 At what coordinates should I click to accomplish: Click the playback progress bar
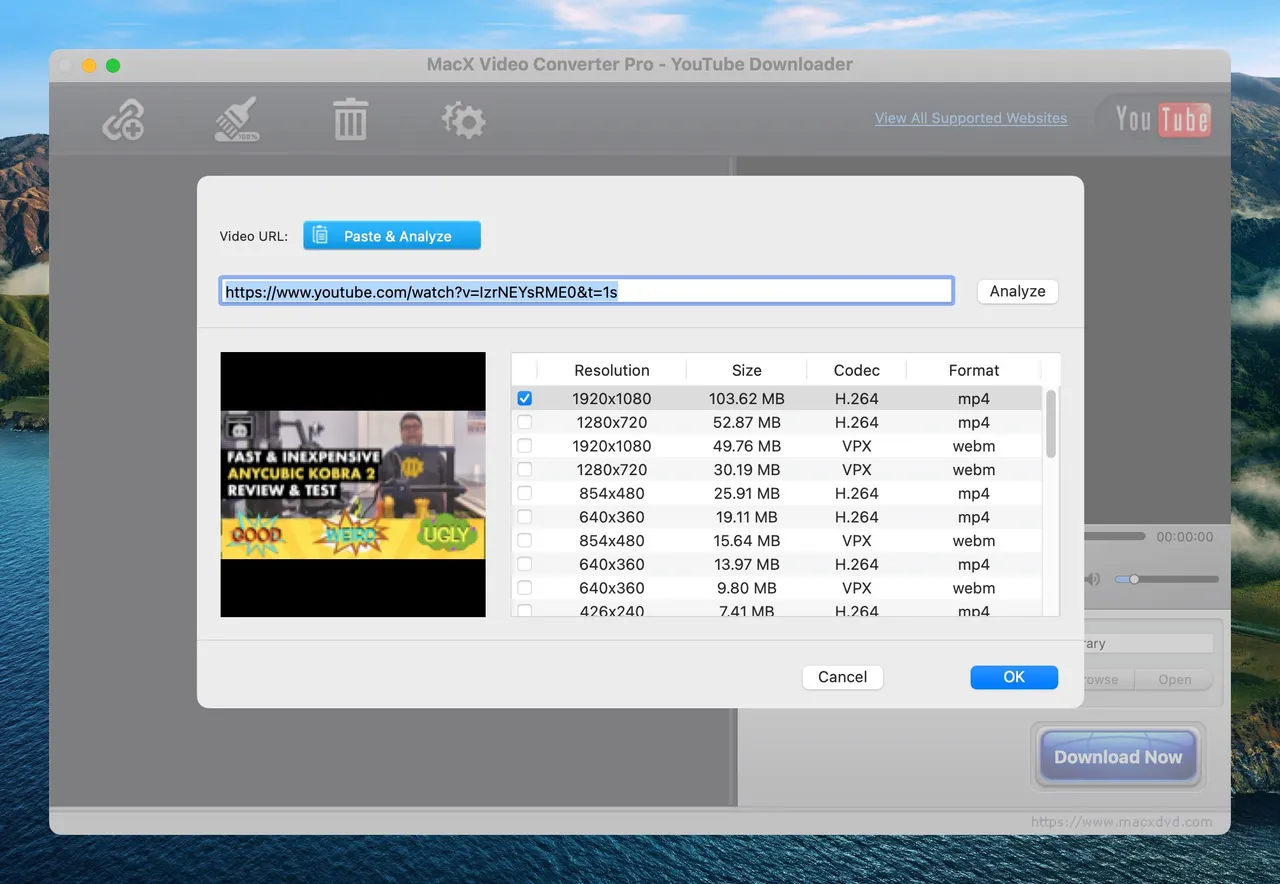click(1114, 536)
